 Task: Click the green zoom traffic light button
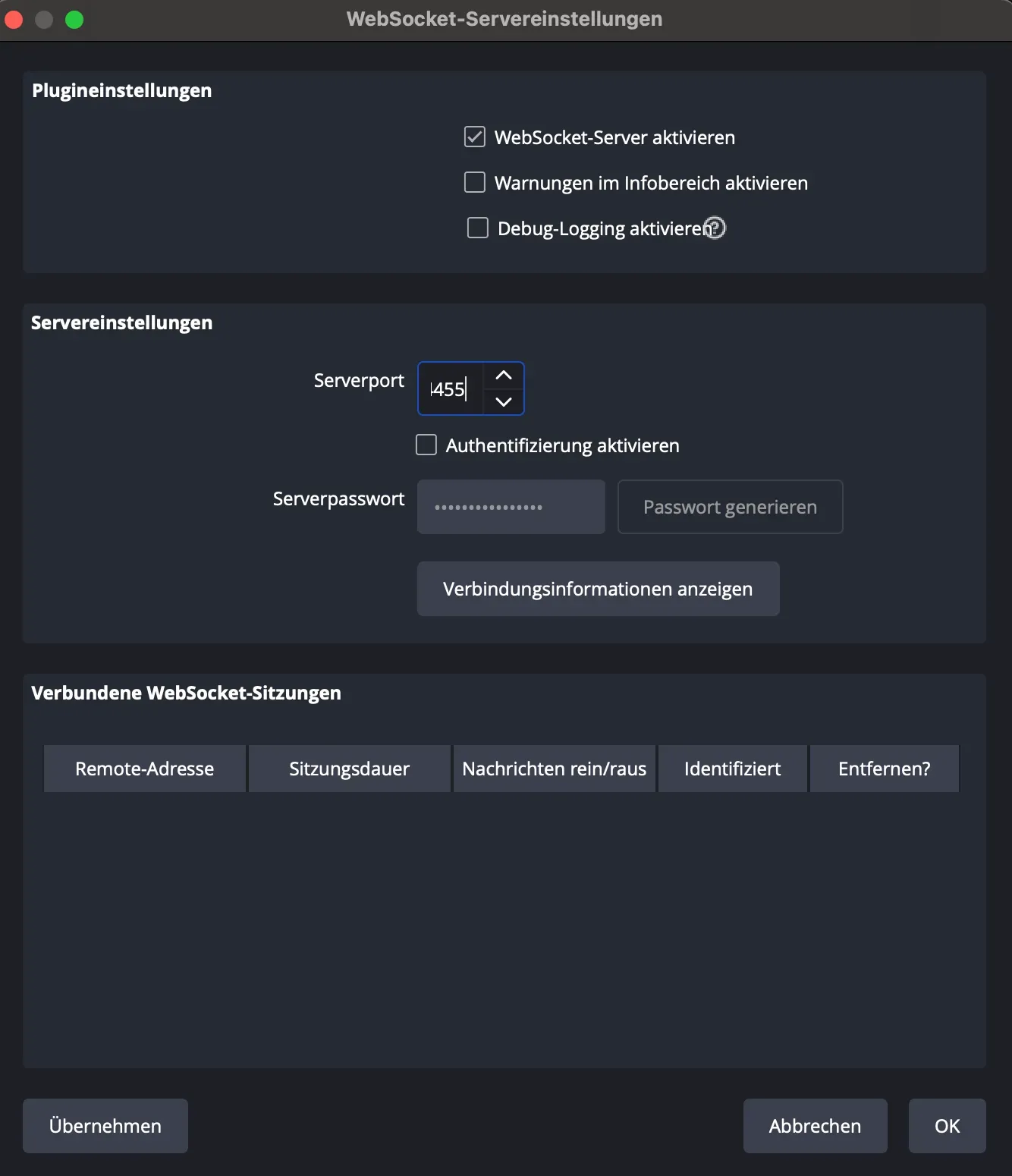point(74,20)
